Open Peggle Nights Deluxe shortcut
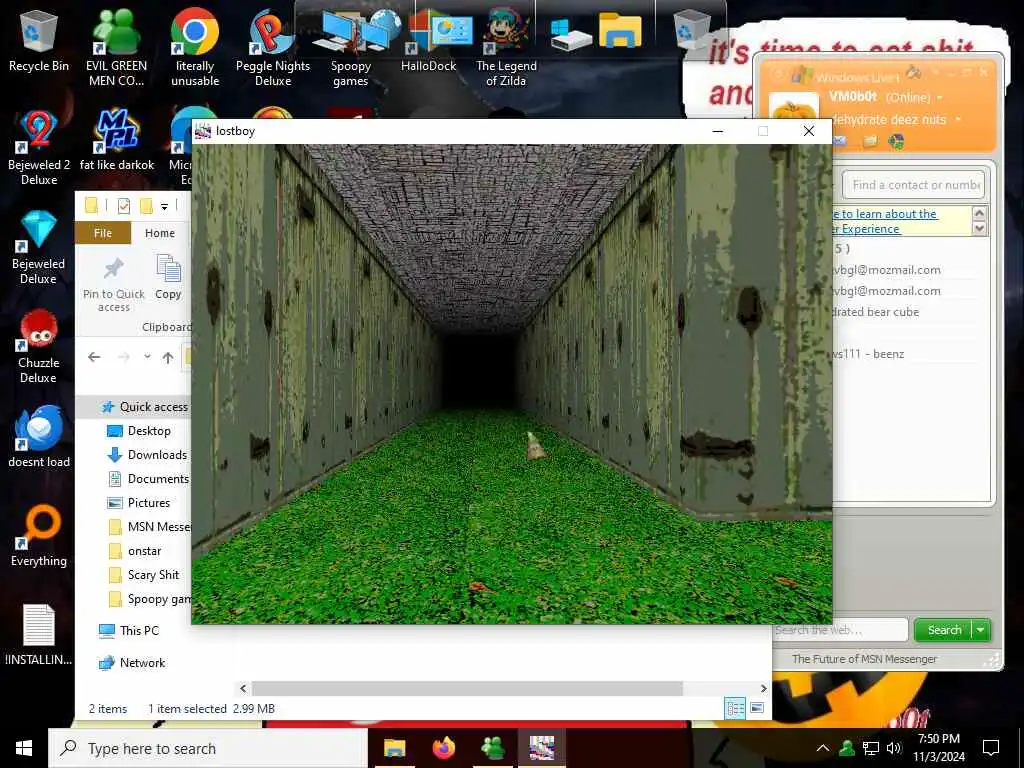 [272, 47]
